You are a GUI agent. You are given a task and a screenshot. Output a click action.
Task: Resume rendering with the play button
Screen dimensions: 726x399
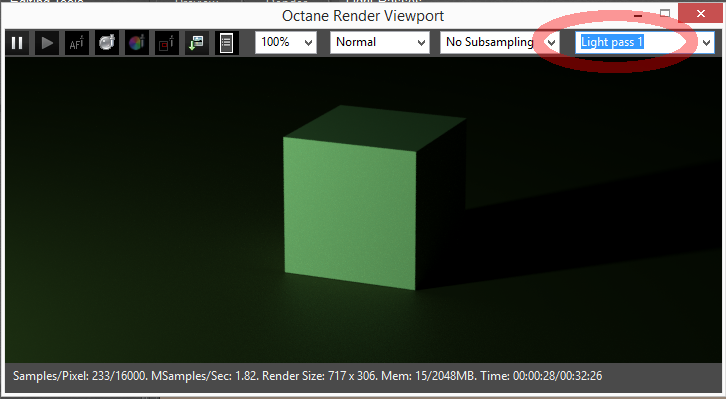pos(47,43)
